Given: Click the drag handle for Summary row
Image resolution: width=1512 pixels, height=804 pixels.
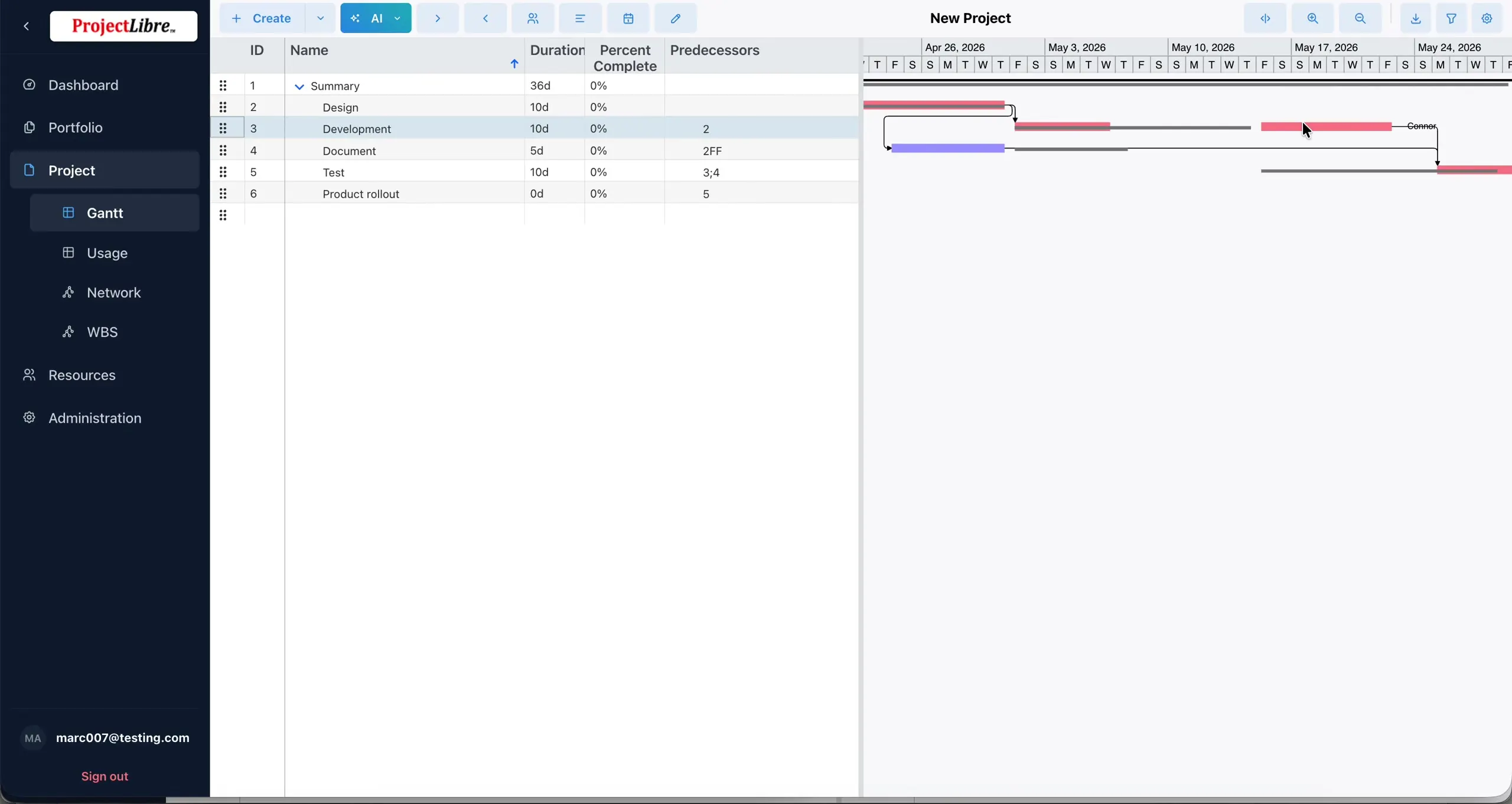Looking at the screenshot, I should click(223, 86).
